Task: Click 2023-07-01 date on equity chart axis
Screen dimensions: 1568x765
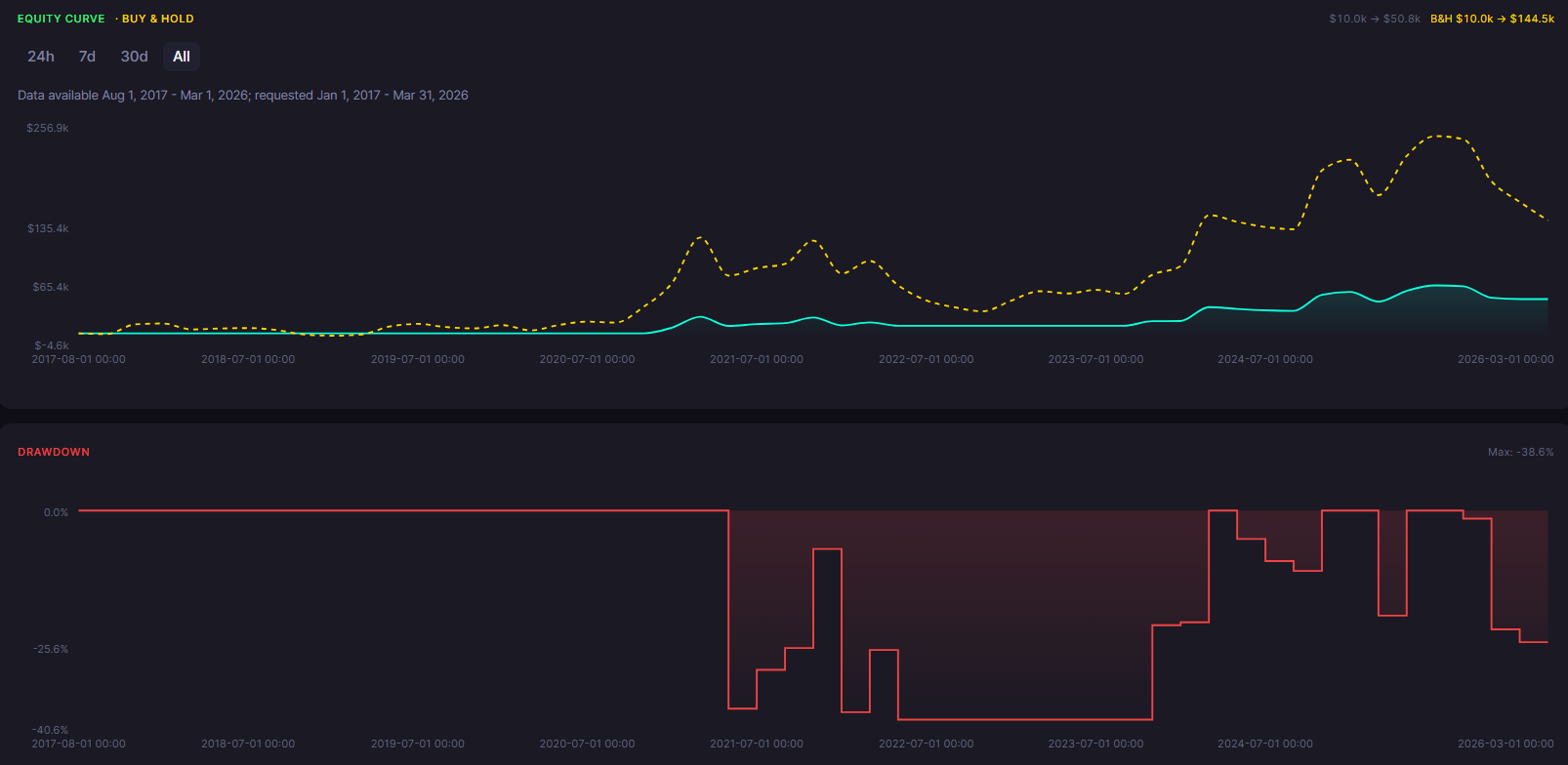Action: coord(1095,359)
